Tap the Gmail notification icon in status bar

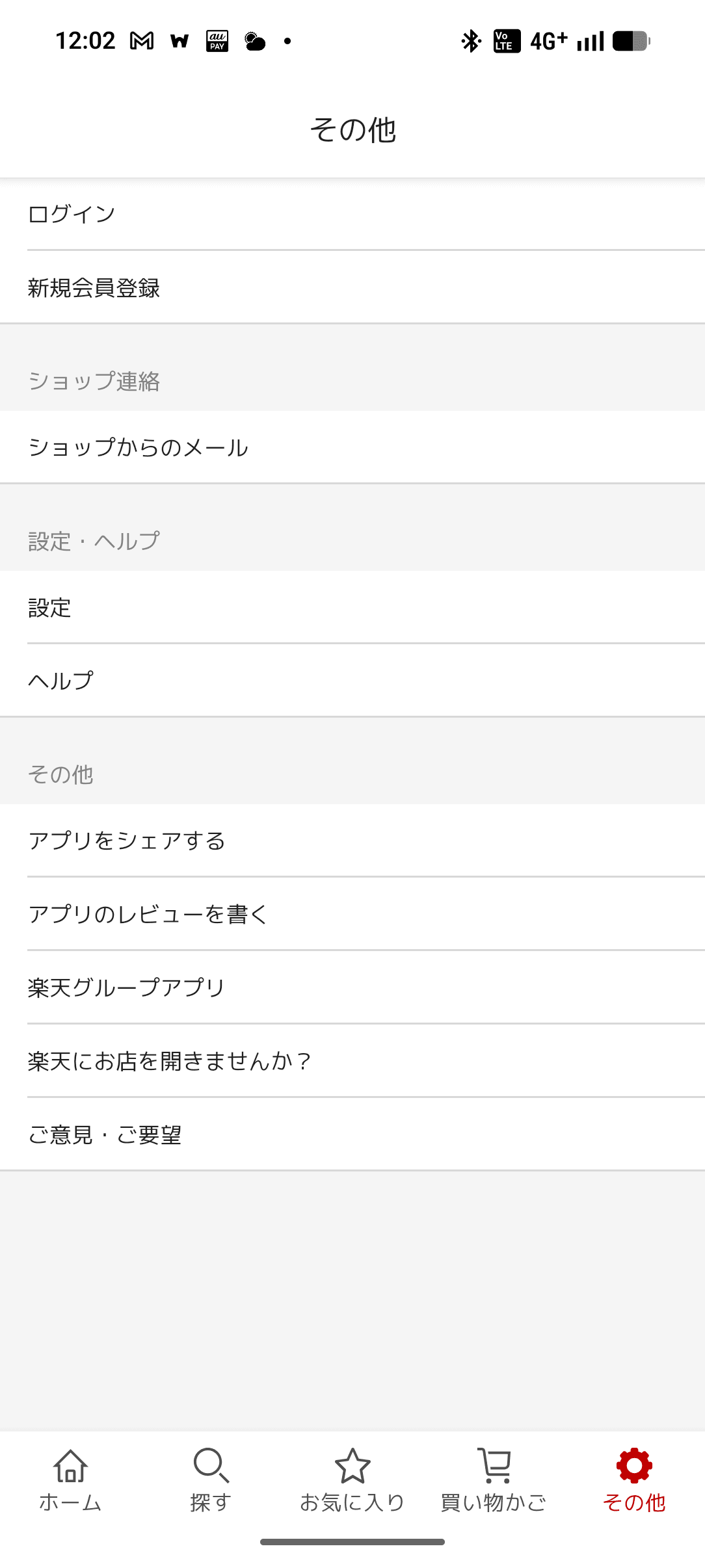coord(142,41)
